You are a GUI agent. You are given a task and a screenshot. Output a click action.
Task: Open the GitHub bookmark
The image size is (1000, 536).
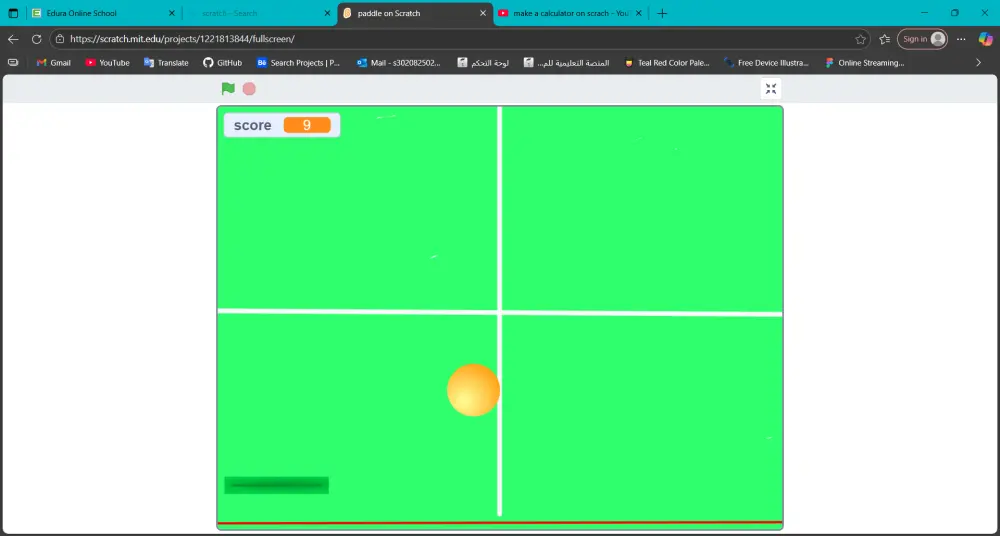[x=222, y=63]
